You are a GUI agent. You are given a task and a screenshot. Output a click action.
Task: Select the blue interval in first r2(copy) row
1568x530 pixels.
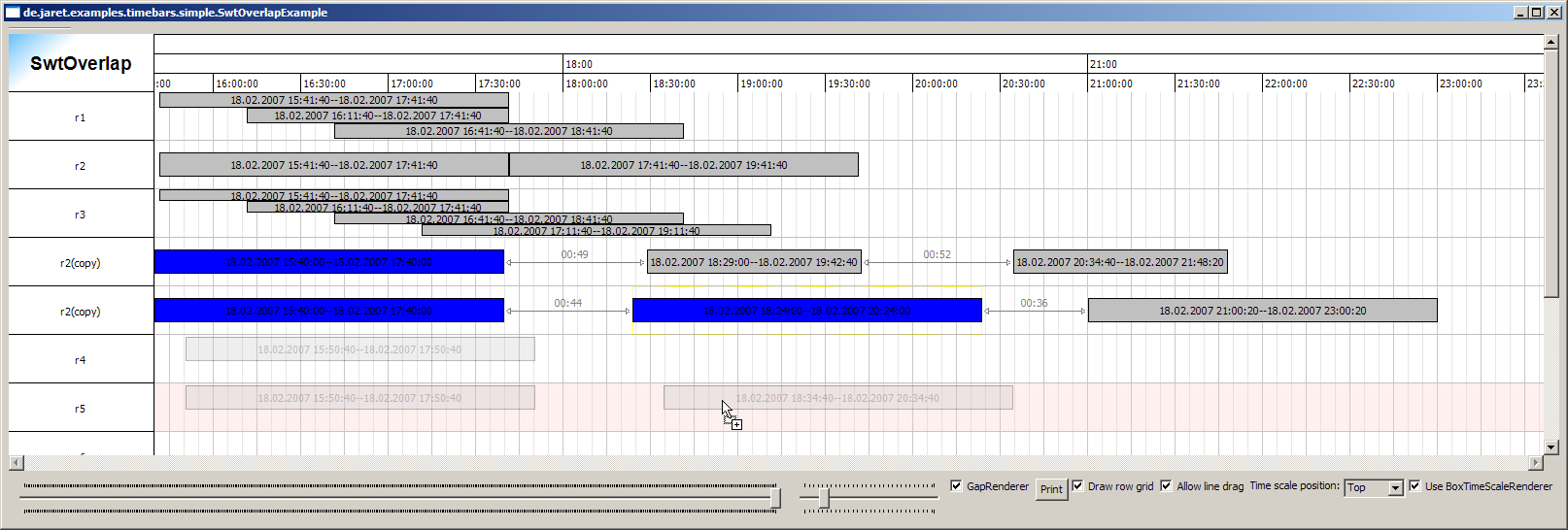(x=328, y=262)
